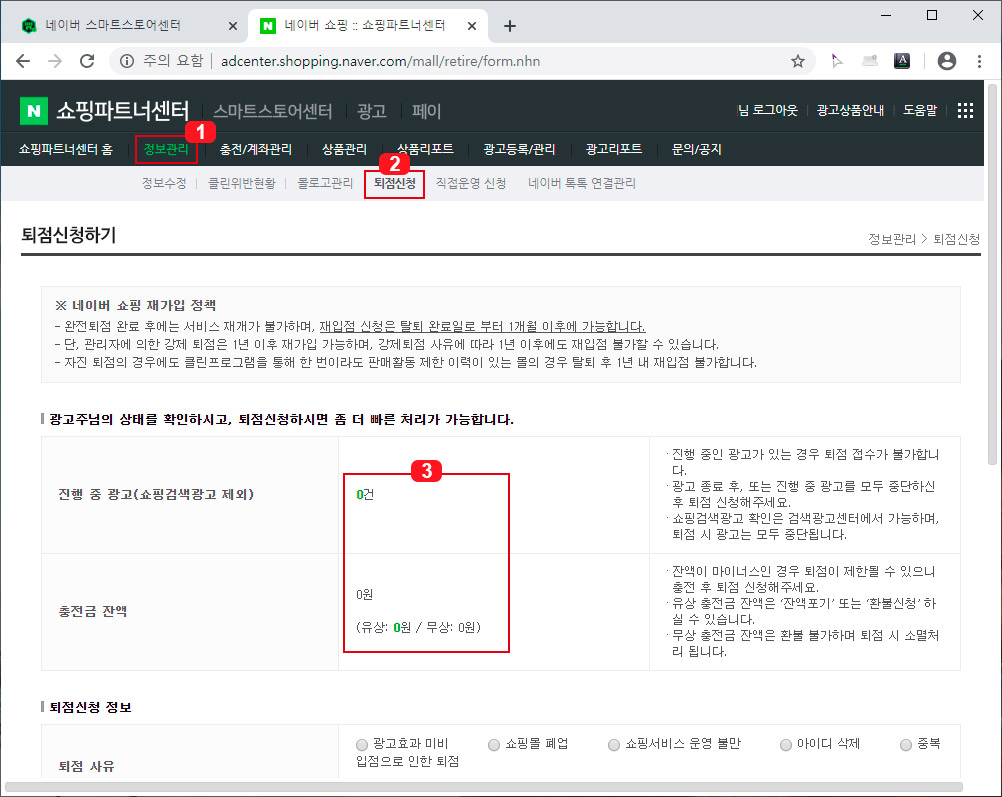Open the 문의/공지 menu
Screen dimensions: 1002x797
pyautogui.click(x=697, y=149)
